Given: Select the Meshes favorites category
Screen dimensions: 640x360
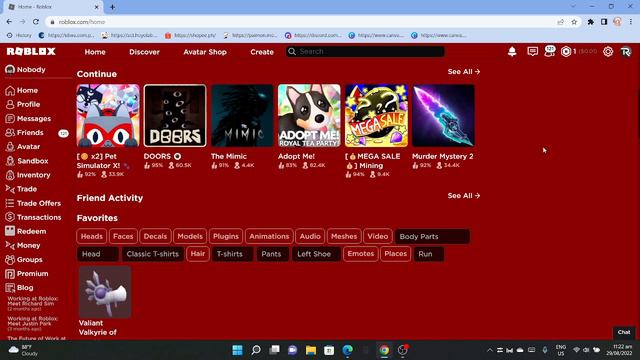Looking at the screenshot, I should pos(344,236).
